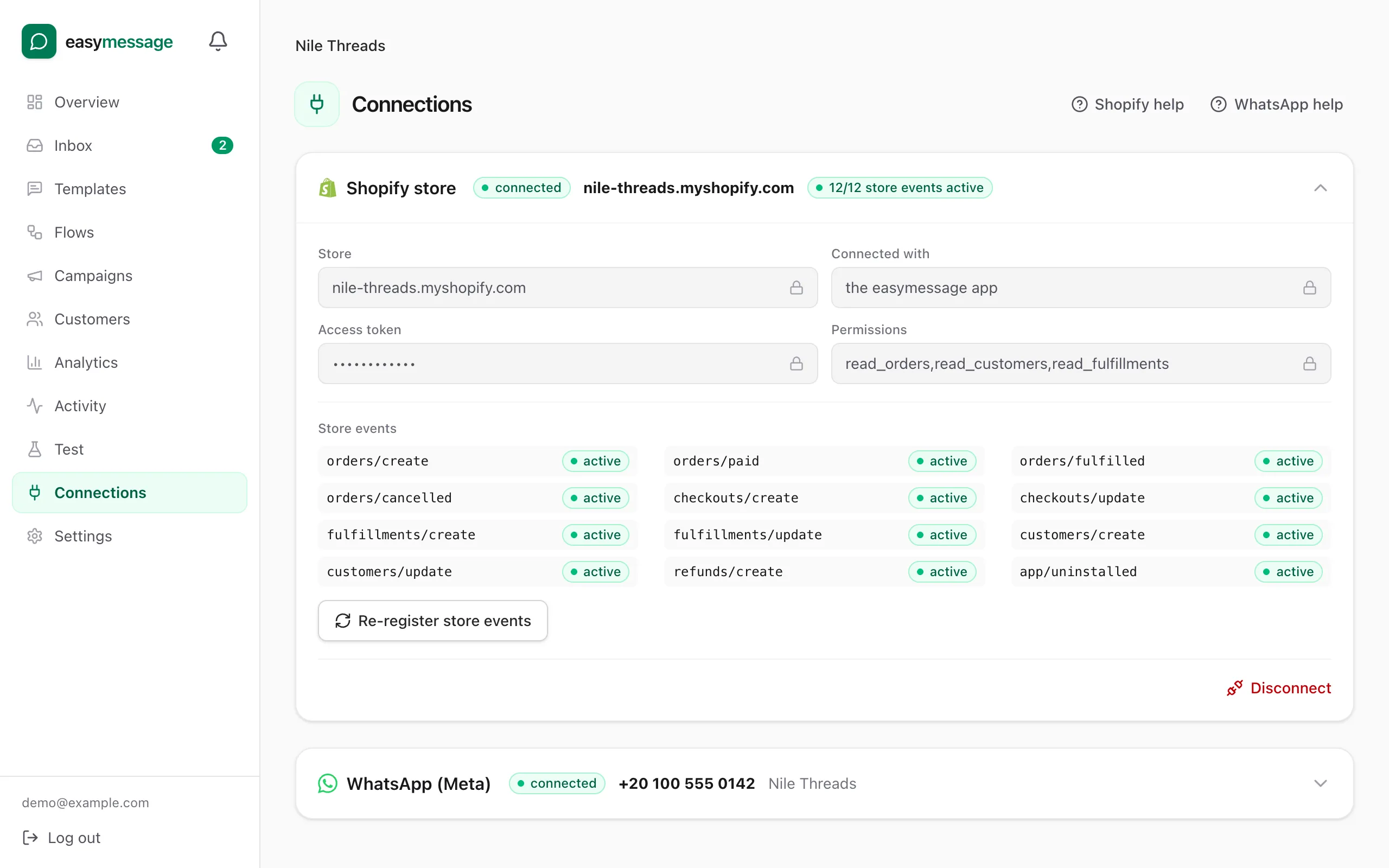1389x868 pixels.
Task: Click the Overview grid icon in sidebar
Action: 35,102
